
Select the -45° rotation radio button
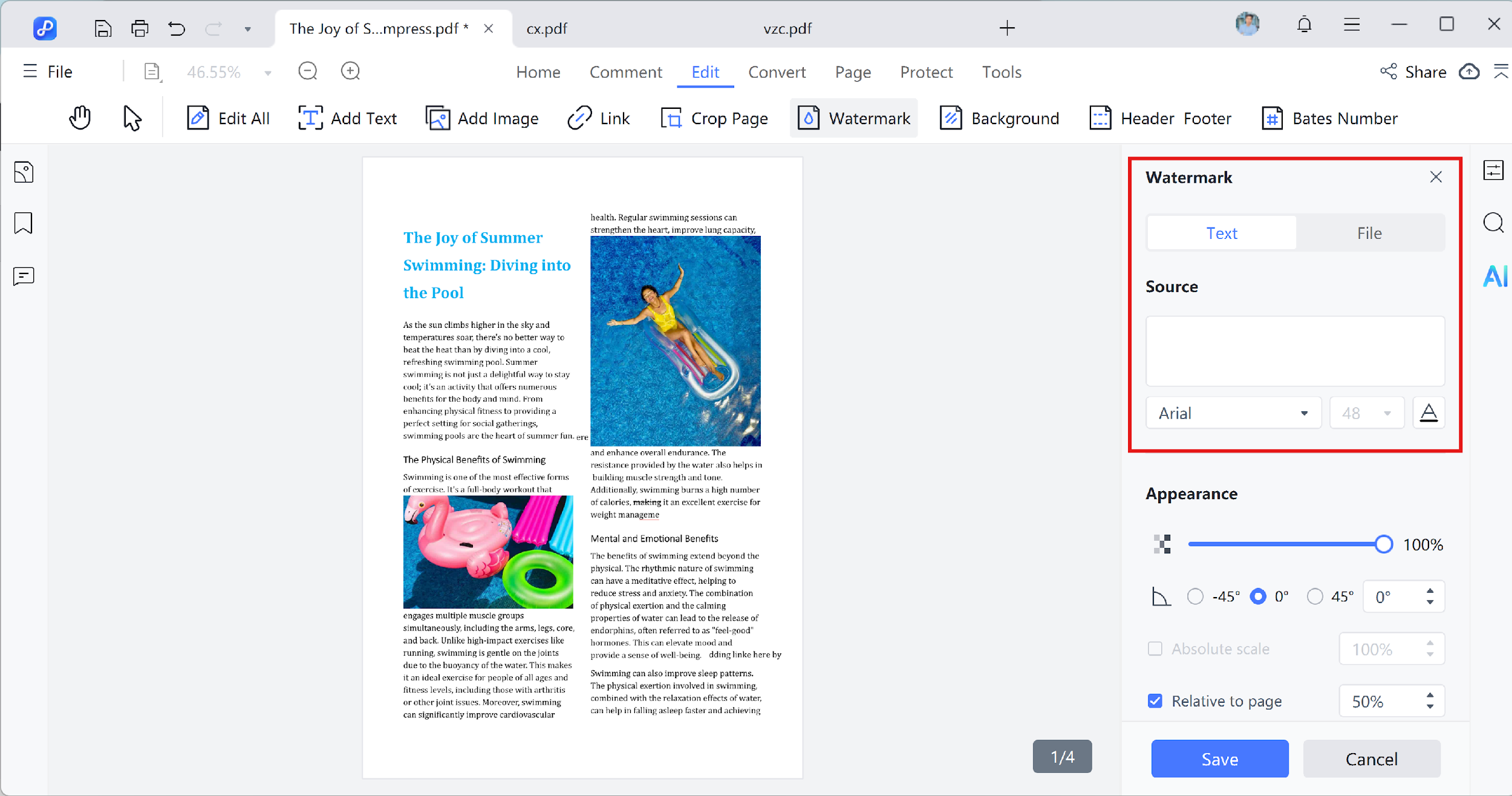click(1195, 596)
